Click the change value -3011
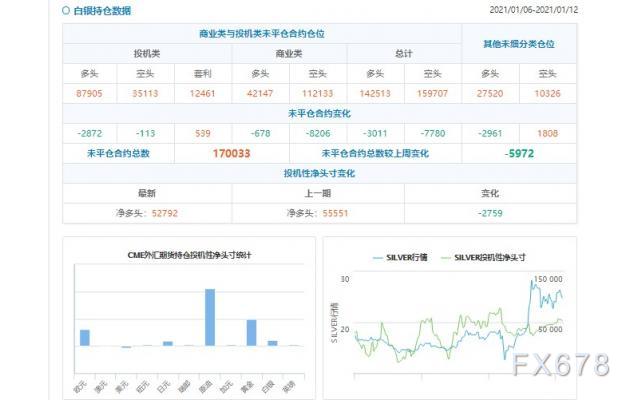Viewport: 640px width, 400px height. point(375,133)
